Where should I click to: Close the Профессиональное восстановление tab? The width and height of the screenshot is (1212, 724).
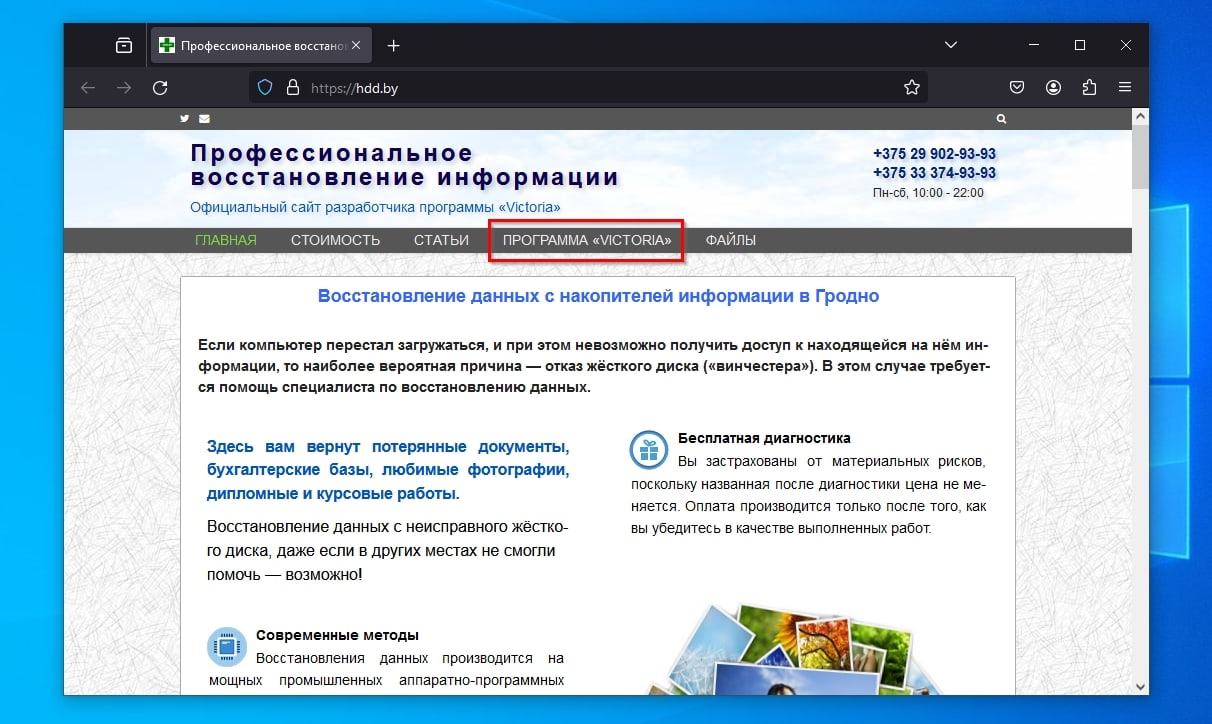356,45
